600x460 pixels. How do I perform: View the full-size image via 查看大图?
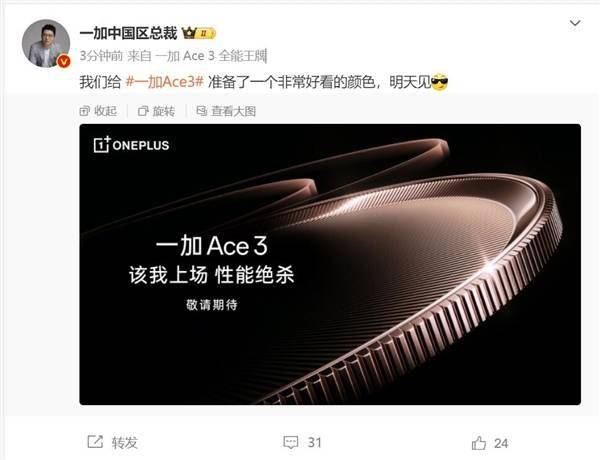point(226,111)
